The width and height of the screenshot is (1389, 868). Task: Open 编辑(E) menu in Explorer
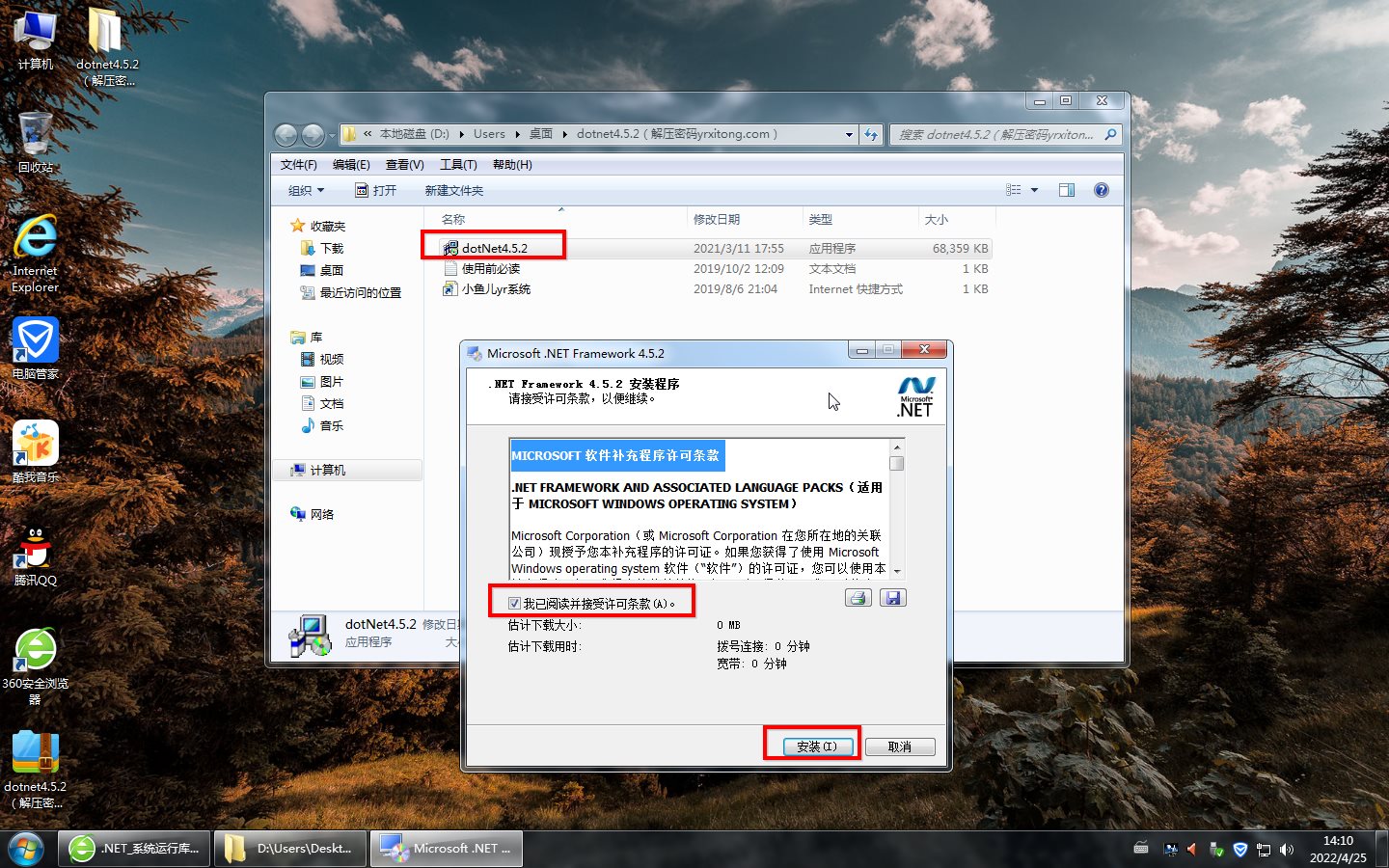(x=351, y=165)
